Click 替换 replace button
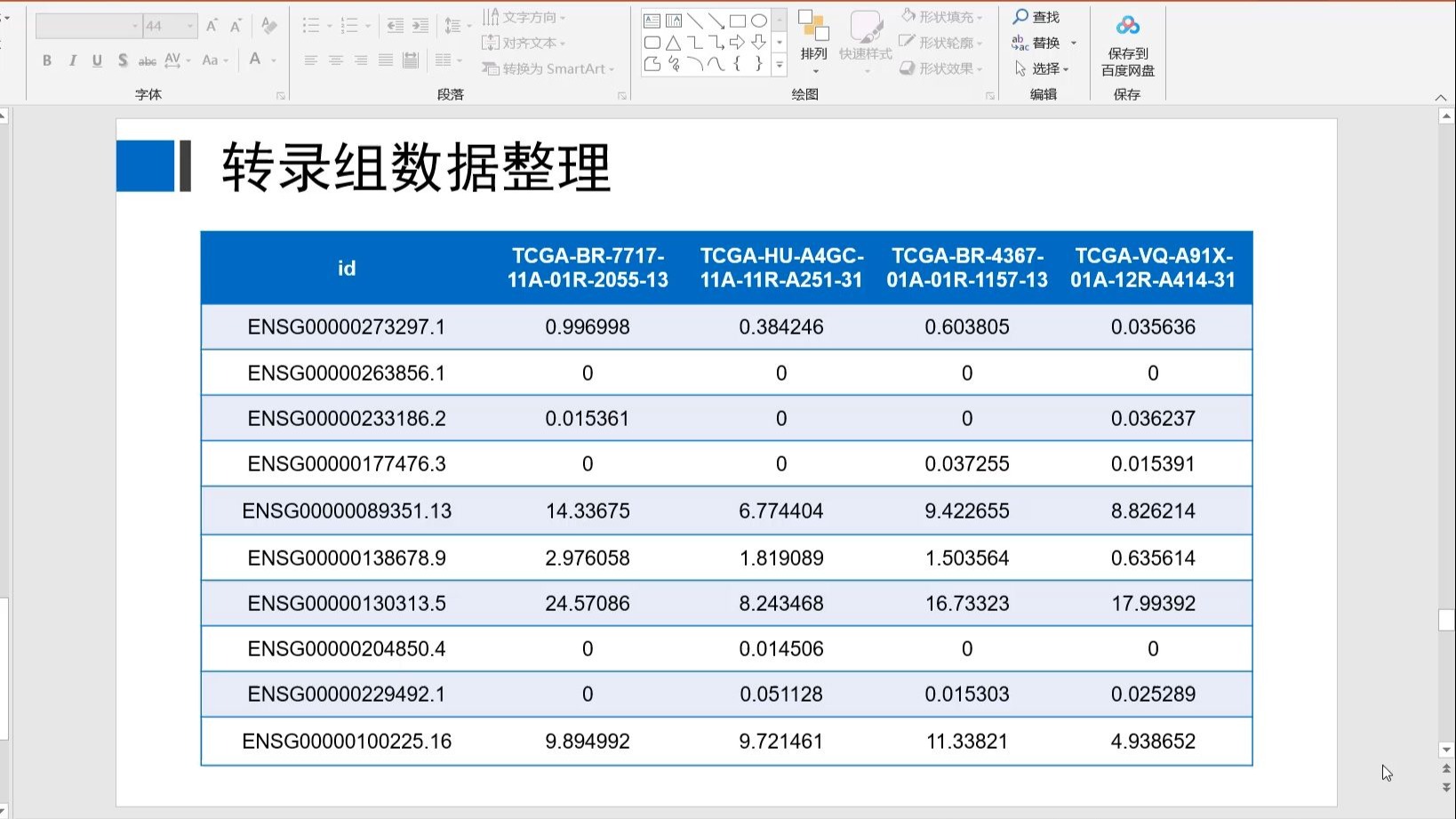Screen dimensions: 1456x819 coord(1036,43)
